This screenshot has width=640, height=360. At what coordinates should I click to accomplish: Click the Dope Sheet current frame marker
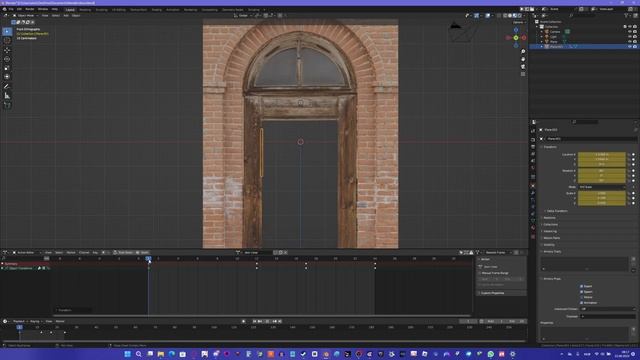(x=149, y=258)
